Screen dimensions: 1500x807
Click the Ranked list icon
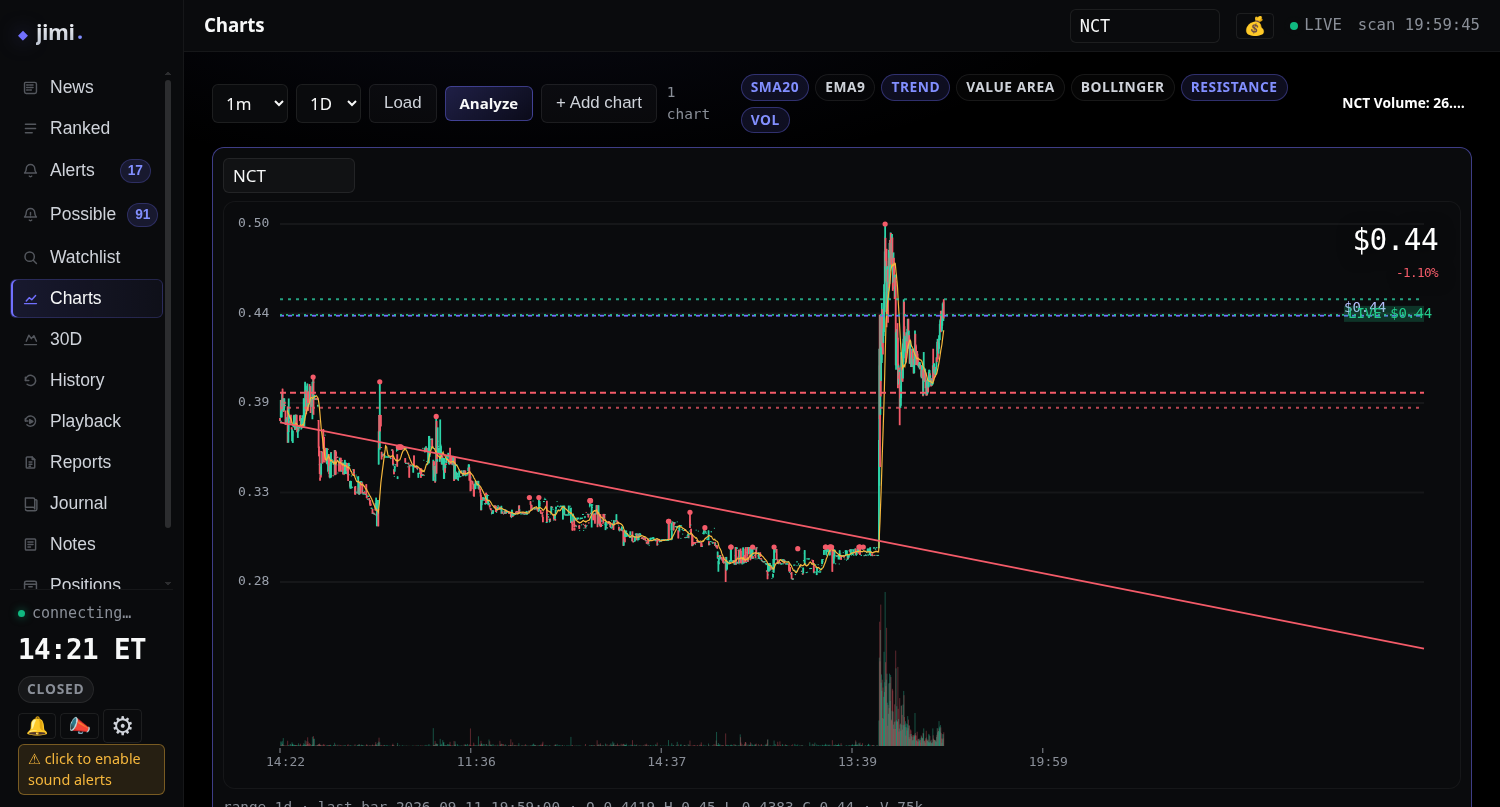[30, 129]
